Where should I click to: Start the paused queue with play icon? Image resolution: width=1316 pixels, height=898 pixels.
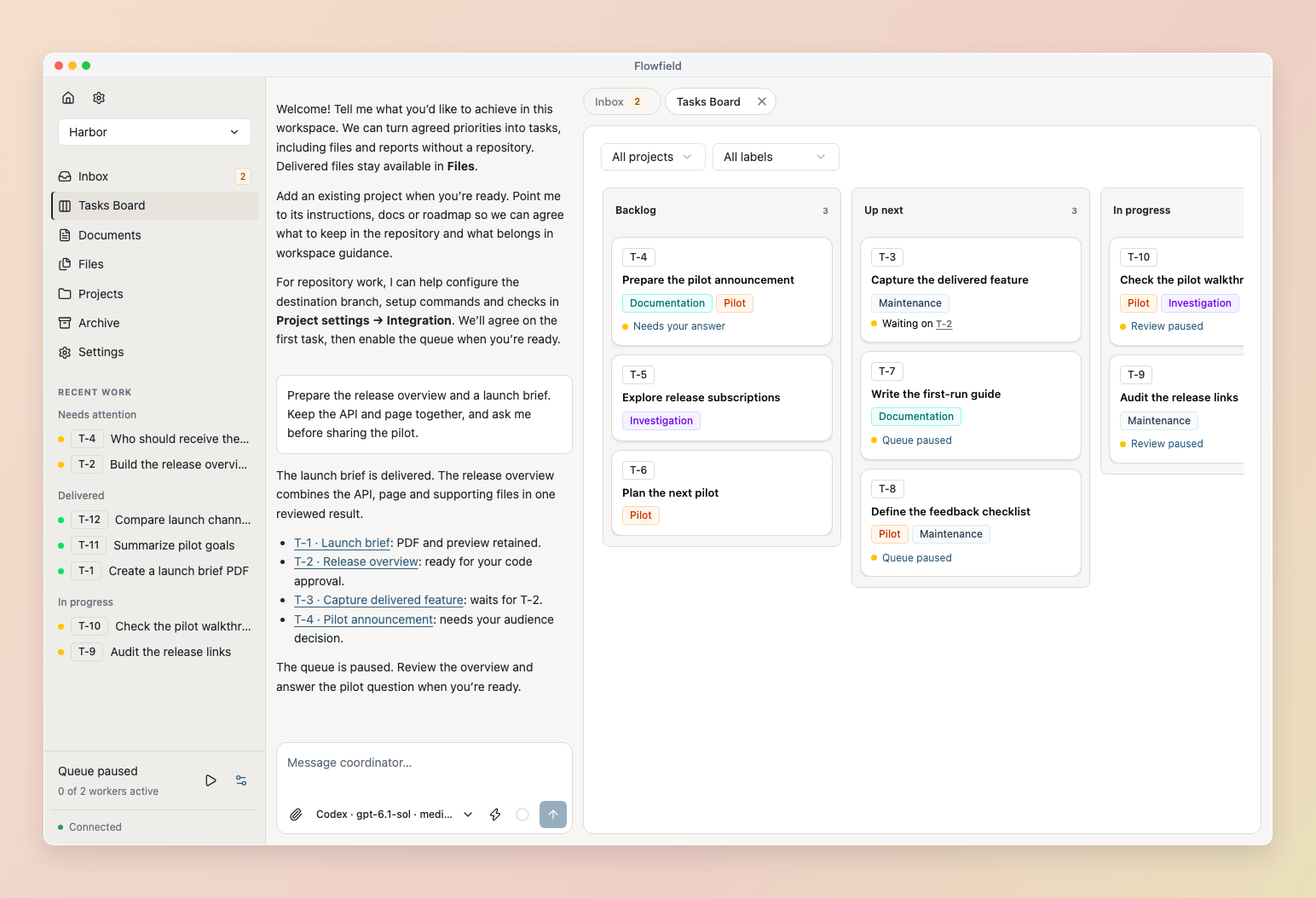(211, 780)
